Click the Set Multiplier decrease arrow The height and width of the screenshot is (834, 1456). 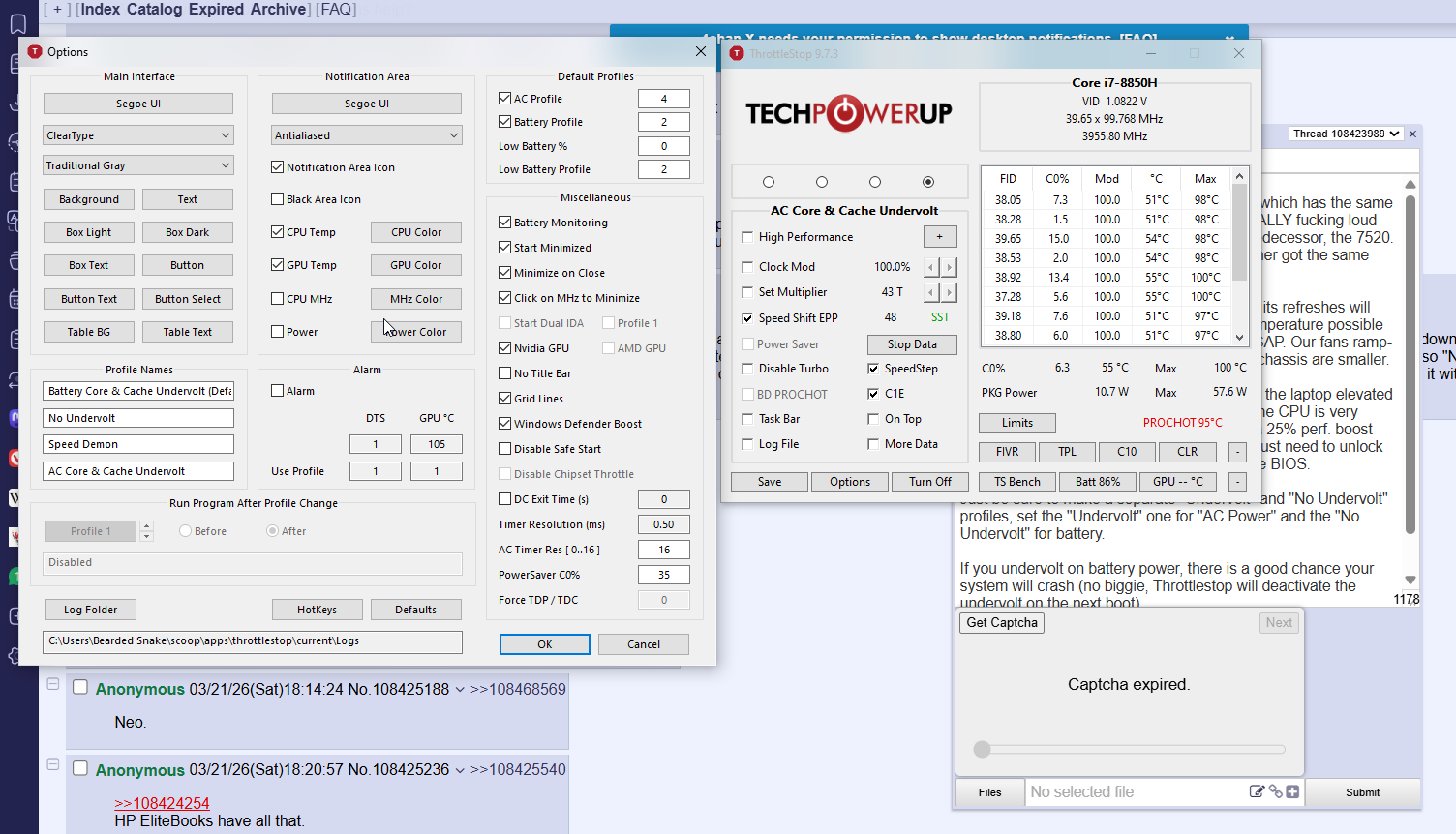(x=931, y=292)
